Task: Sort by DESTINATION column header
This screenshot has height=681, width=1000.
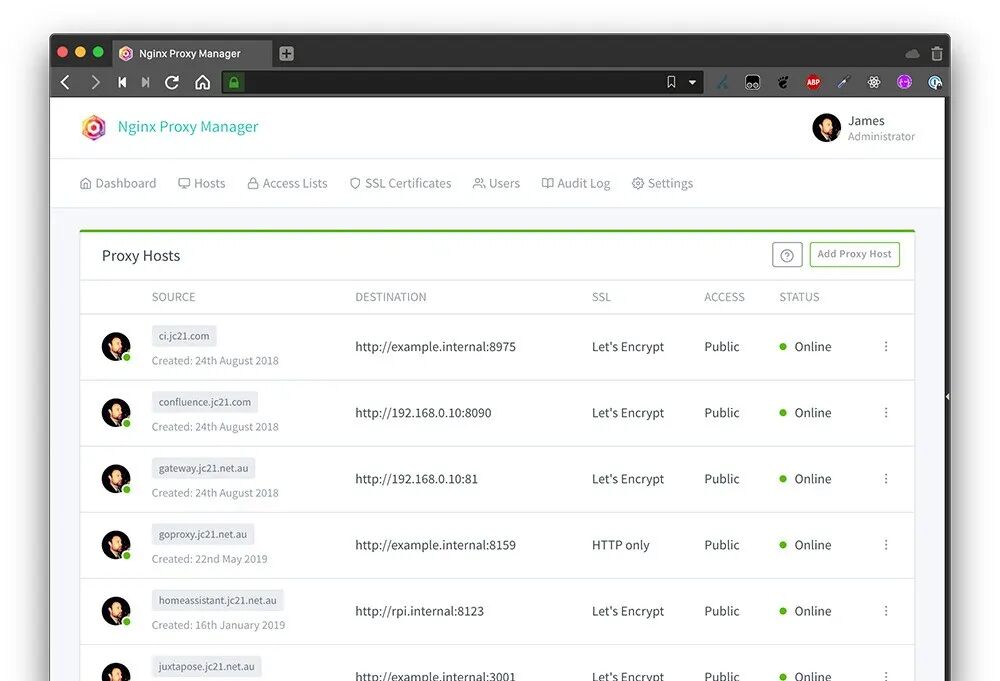Action: [x=391, y=297]
